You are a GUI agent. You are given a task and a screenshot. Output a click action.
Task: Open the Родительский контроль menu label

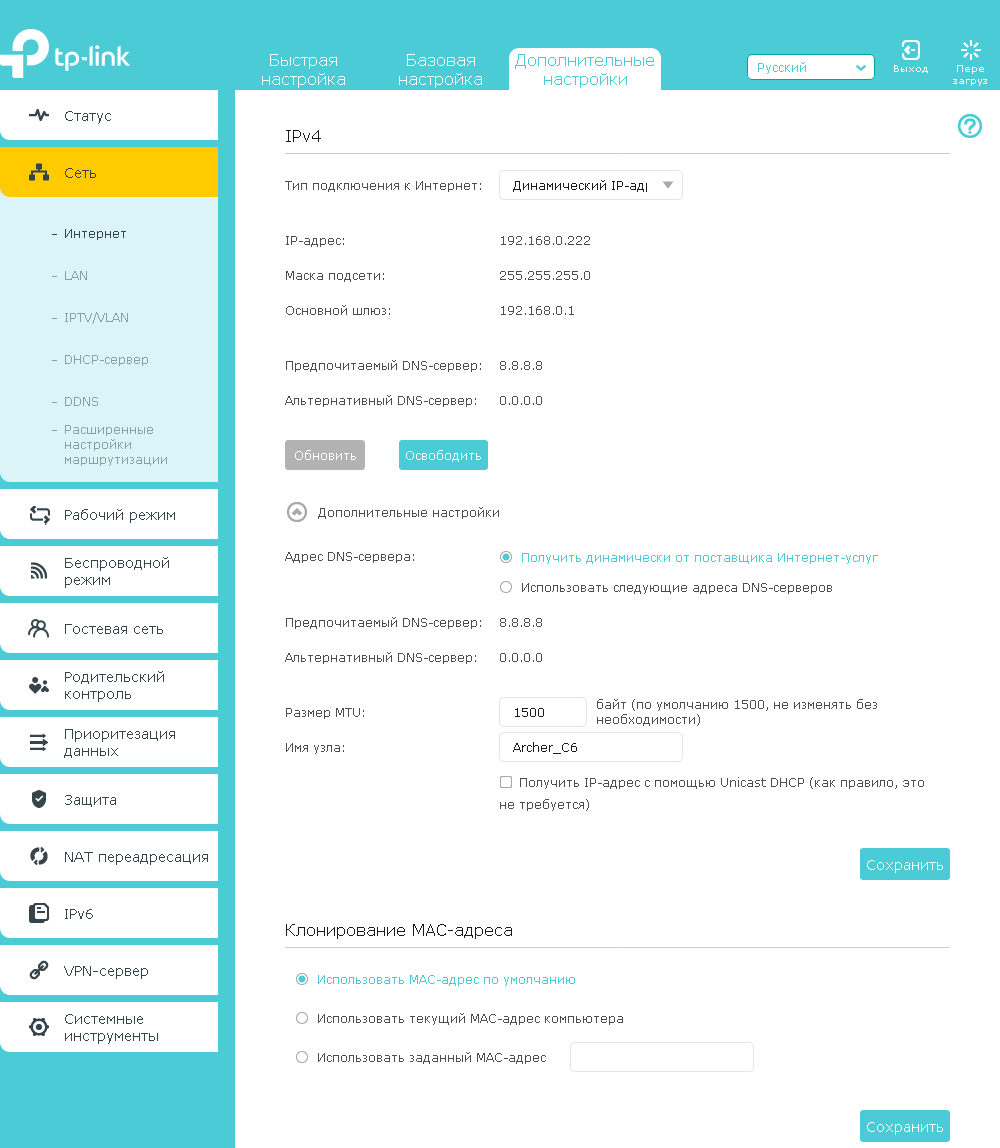tap(114, 685)
